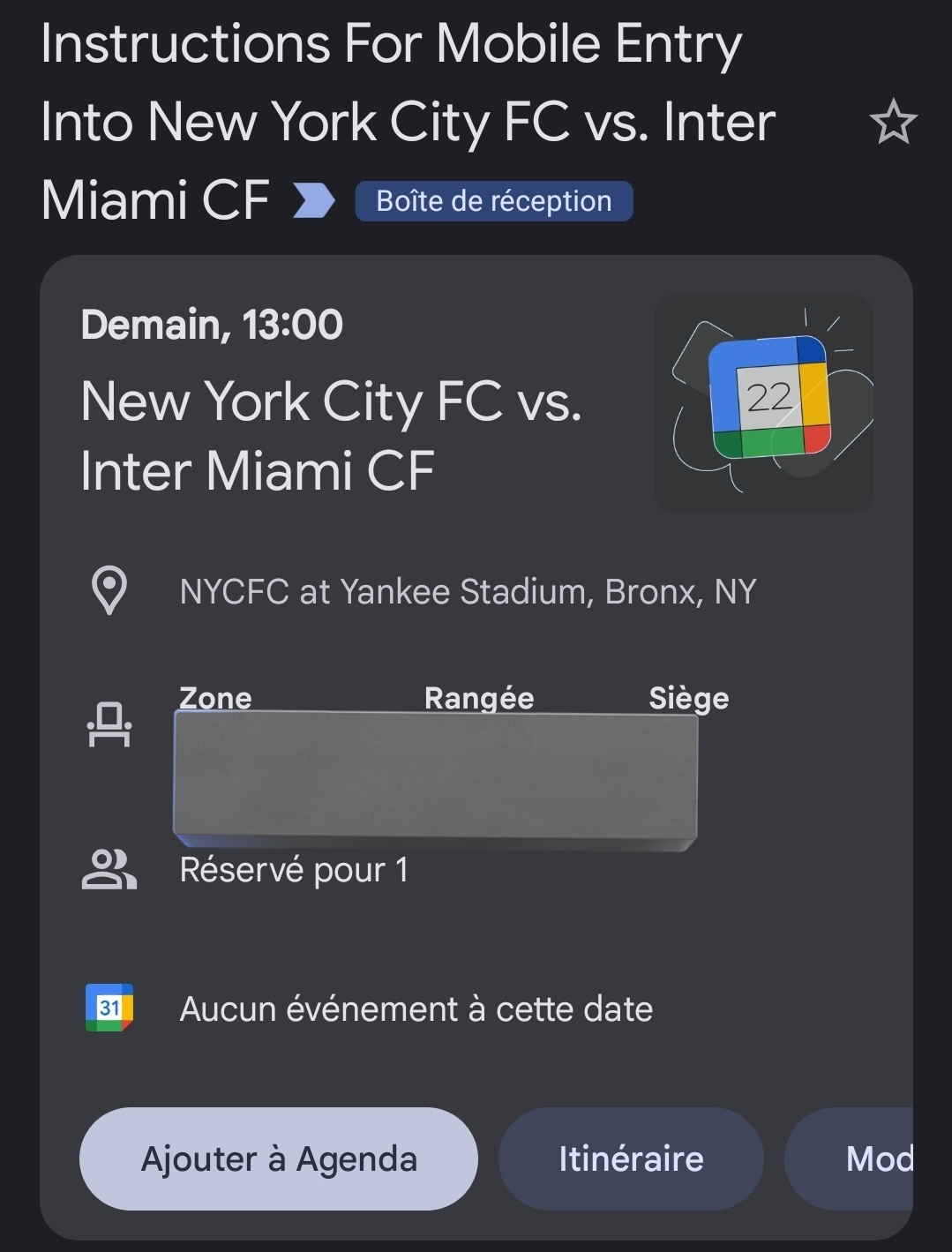Open the Yankee Stadium address text
Viewport: 952px width, 1252px height.
point(468,591)
